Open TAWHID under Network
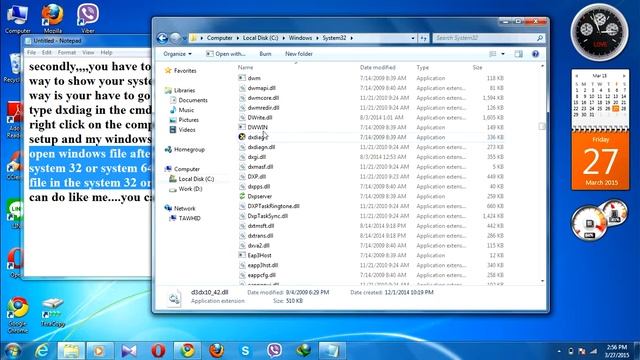 click(x=185, y=218)
